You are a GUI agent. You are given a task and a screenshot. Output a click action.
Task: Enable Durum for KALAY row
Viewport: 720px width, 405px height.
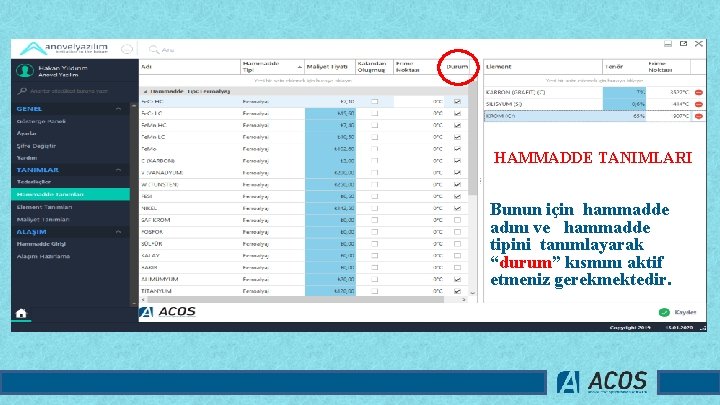point(457,256)
